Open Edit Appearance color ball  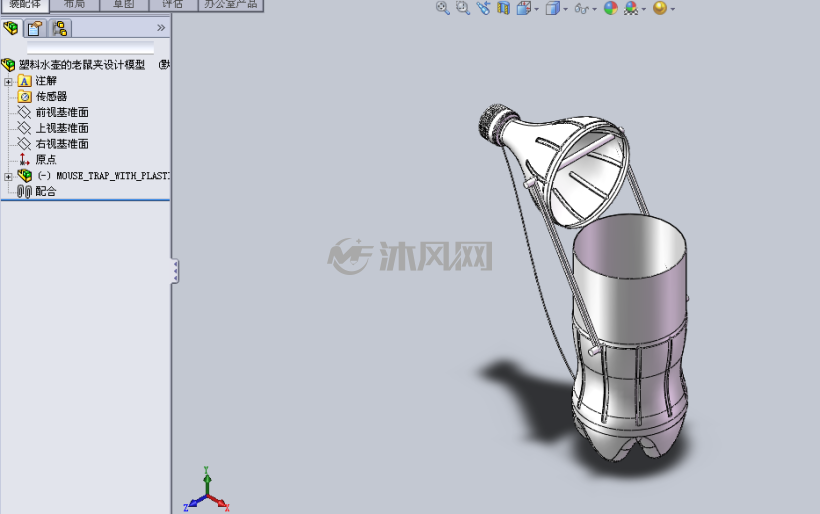611,8
